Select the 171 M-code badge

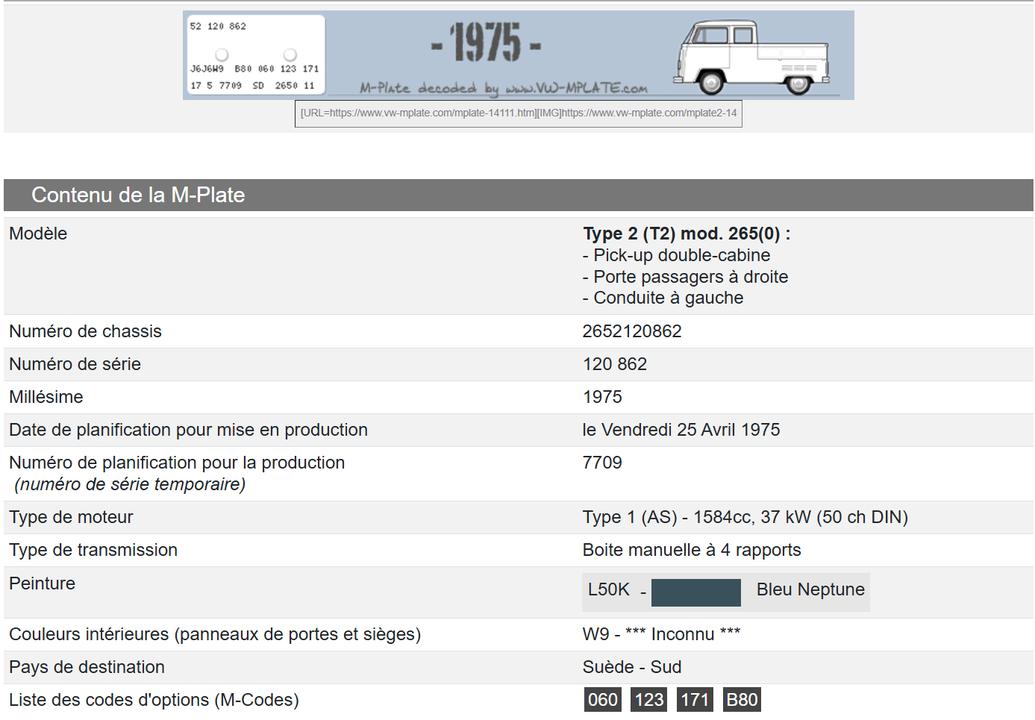(x=695, y=700)
